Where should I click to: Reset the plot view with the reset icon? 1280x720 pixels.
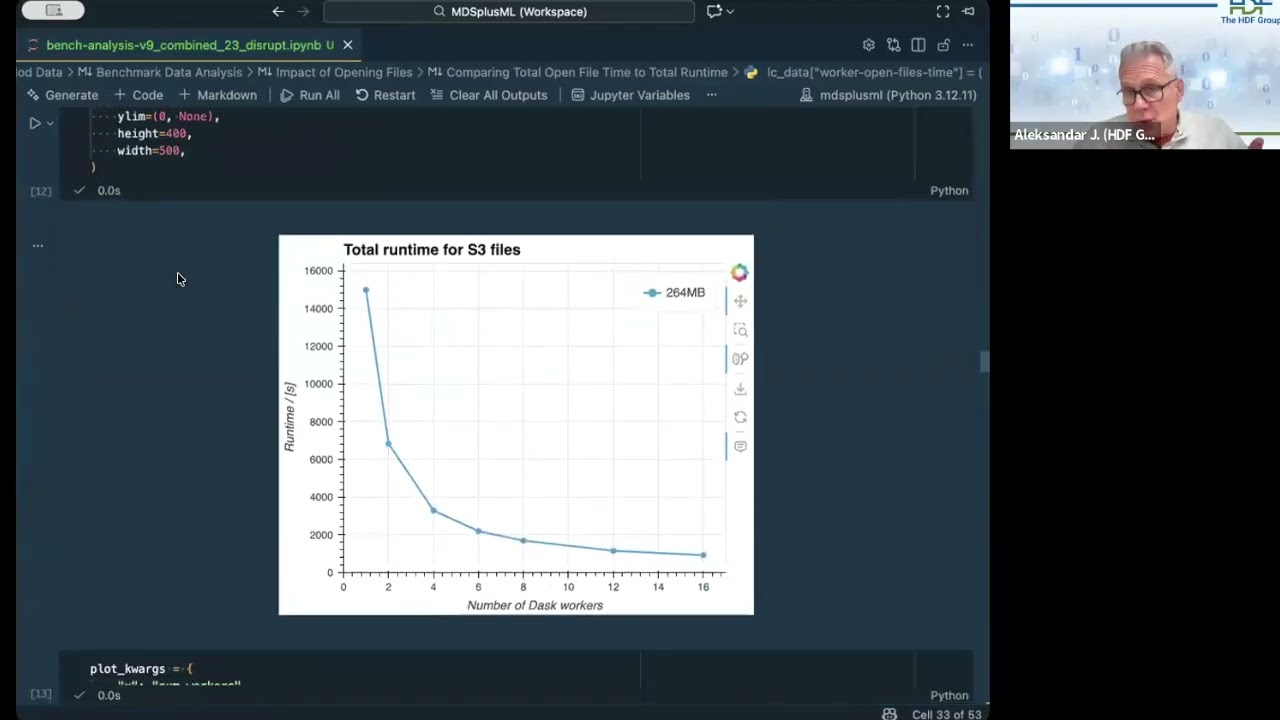[740, 417]
